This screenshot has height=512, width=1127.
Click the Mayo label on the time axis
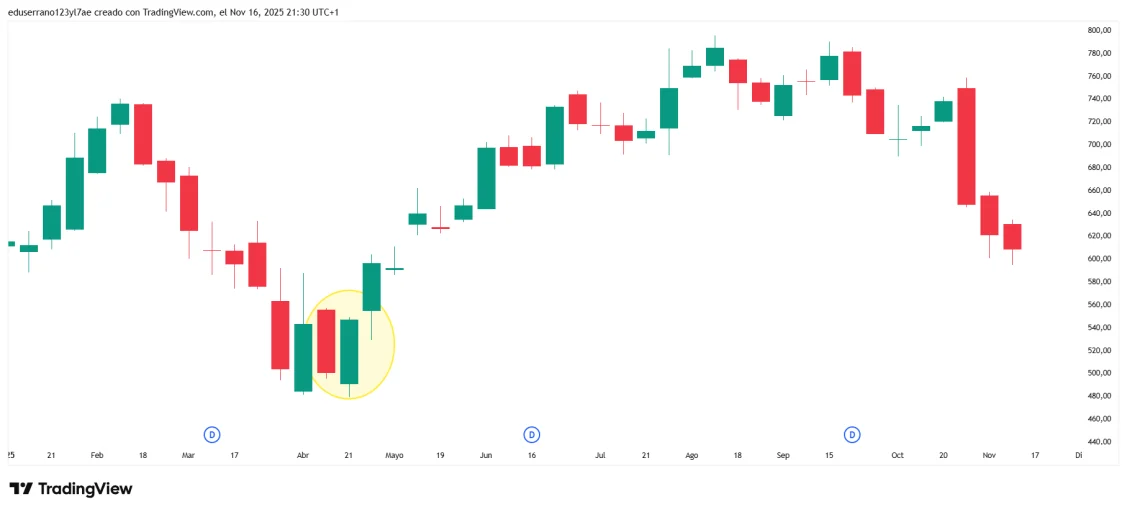pyautogui.click(x=395, y=456)
